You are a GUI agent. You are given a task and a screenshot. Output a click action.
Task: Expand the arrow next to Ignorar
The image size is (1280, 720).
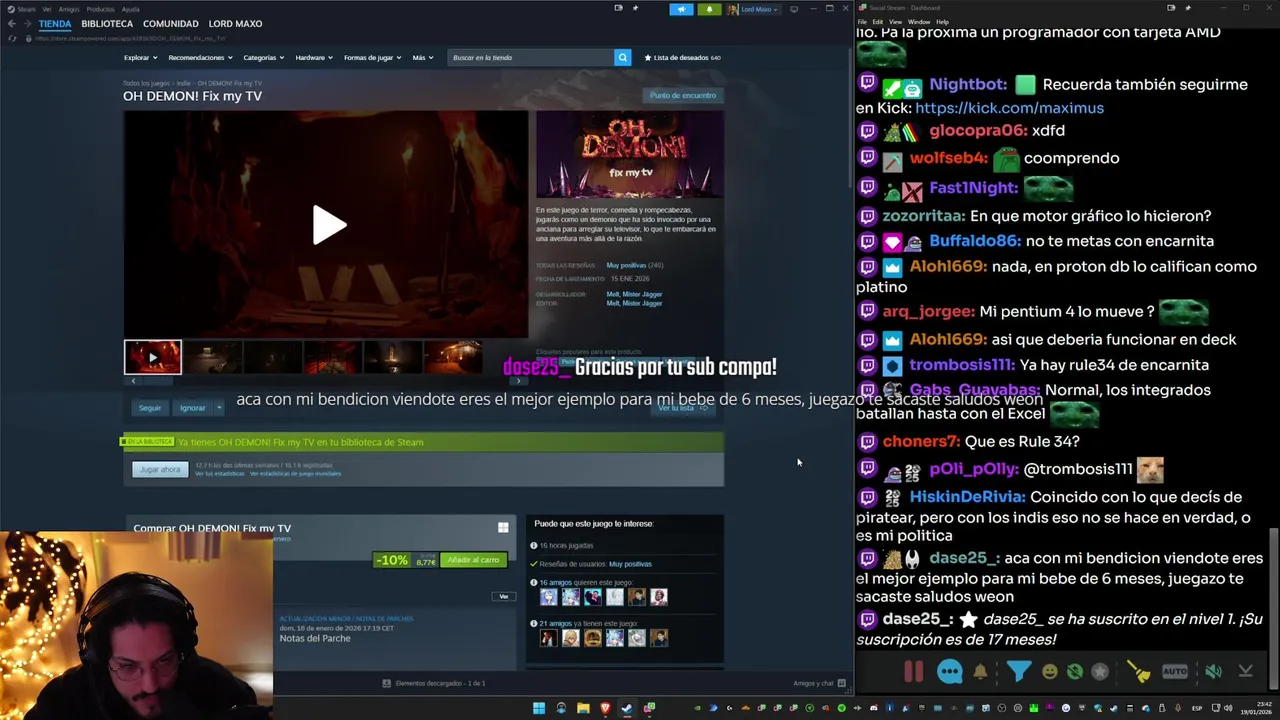point(219,408)
